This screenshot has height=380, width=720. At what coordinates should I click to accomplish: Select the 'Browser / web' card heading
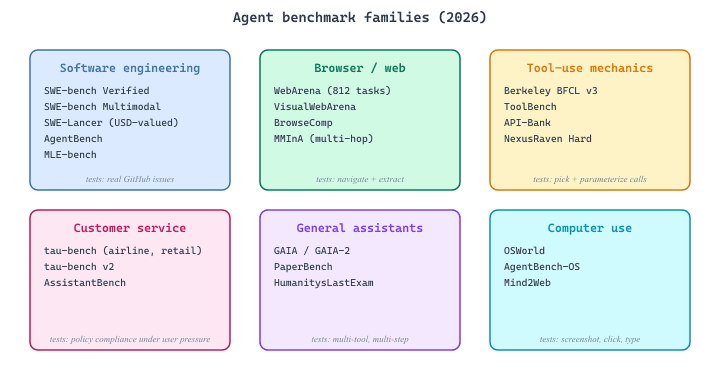360,68
